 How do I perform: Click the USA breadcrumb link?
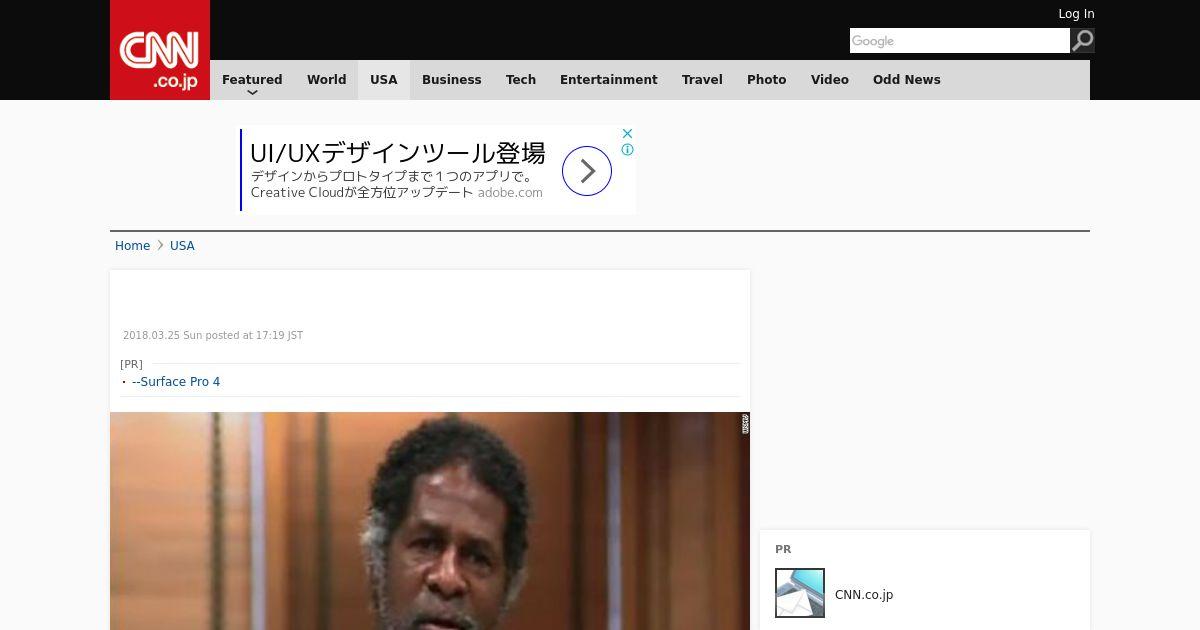pyautogui.click(x=182, y=246)
